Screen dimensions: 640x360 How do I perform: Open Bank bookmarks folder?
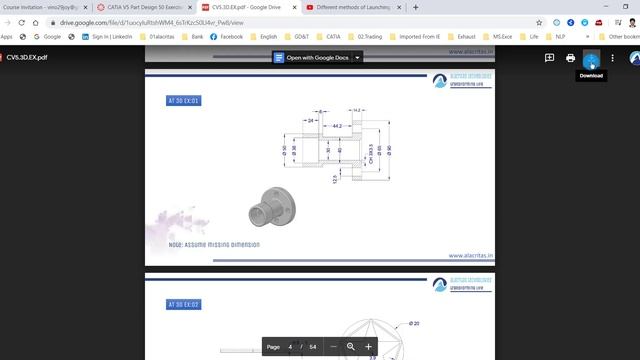click(192, 37)
